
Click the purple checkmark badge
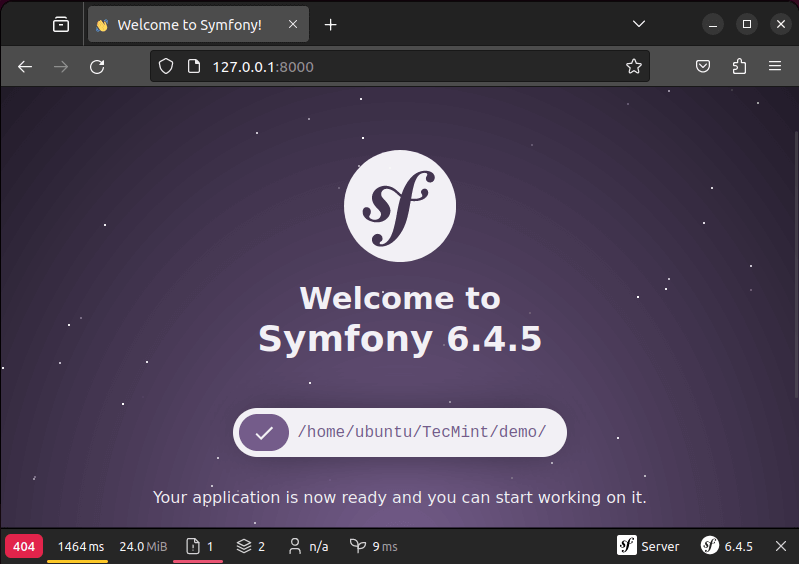pos(264,433)
